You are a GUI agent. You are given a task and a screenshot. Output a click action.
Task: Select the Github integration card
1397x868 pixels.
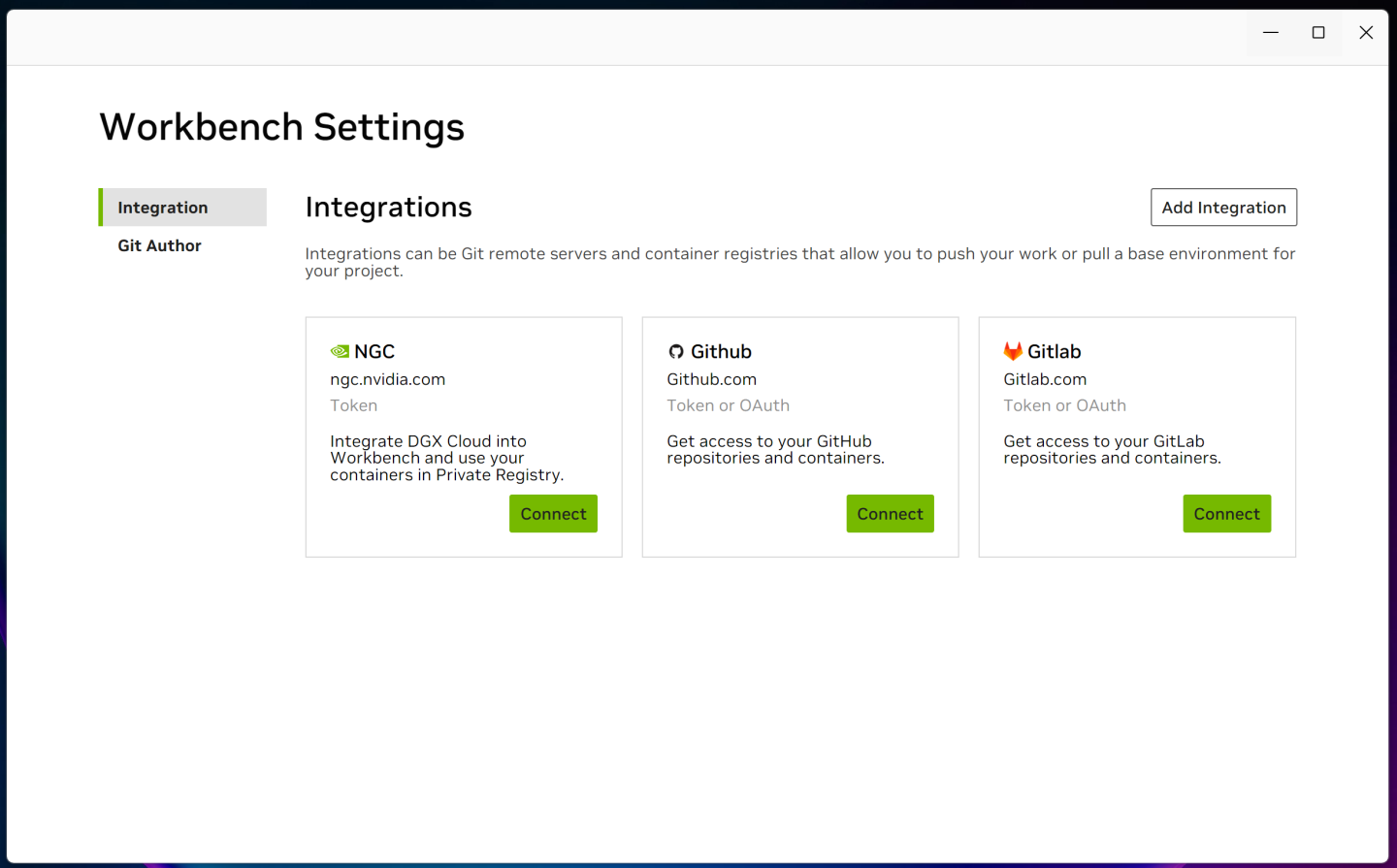(x=799, y=436)
